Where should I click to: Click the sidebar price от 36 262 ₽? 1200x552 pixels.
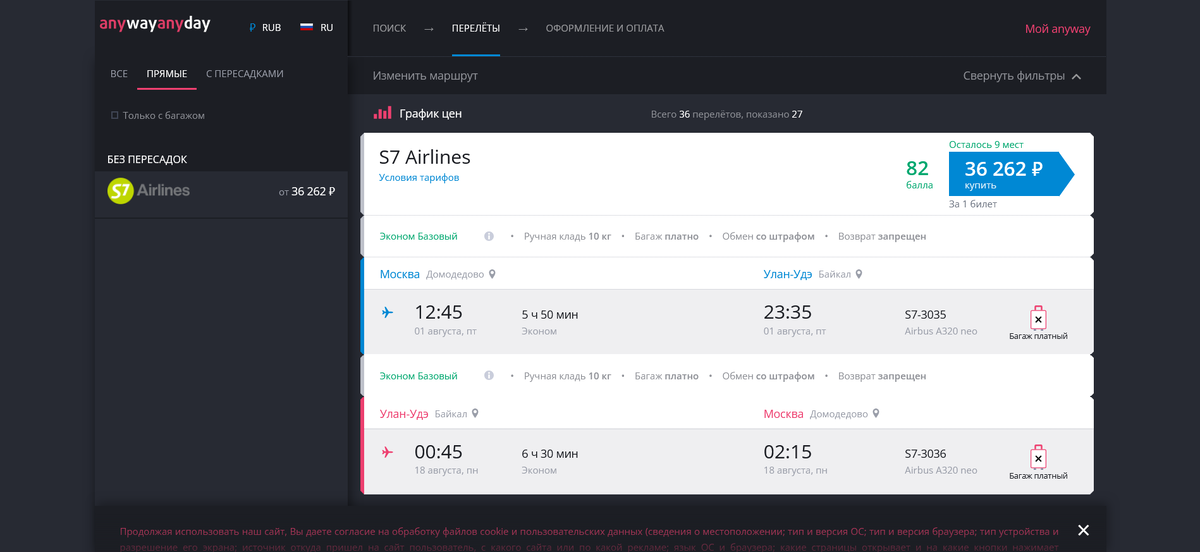point(307,192)
